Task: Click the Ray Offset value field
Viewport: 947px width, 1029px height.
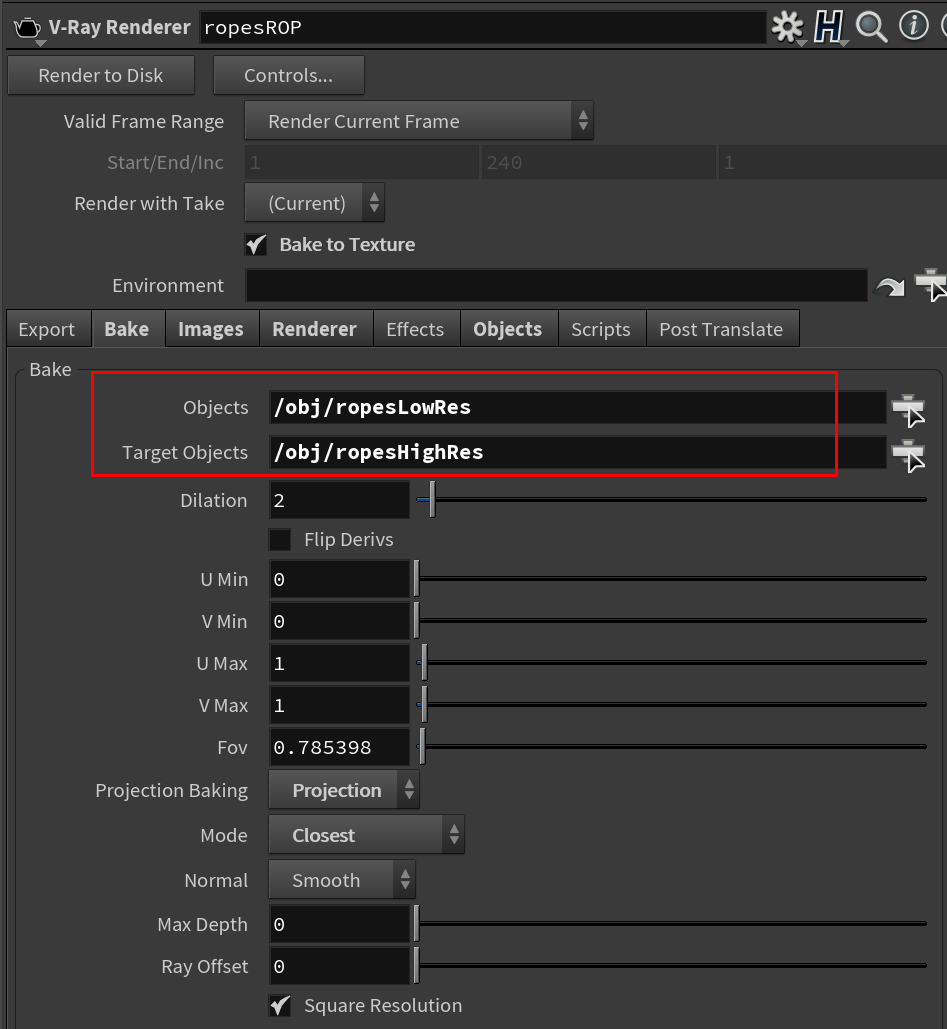Action: tap(339, 966)
